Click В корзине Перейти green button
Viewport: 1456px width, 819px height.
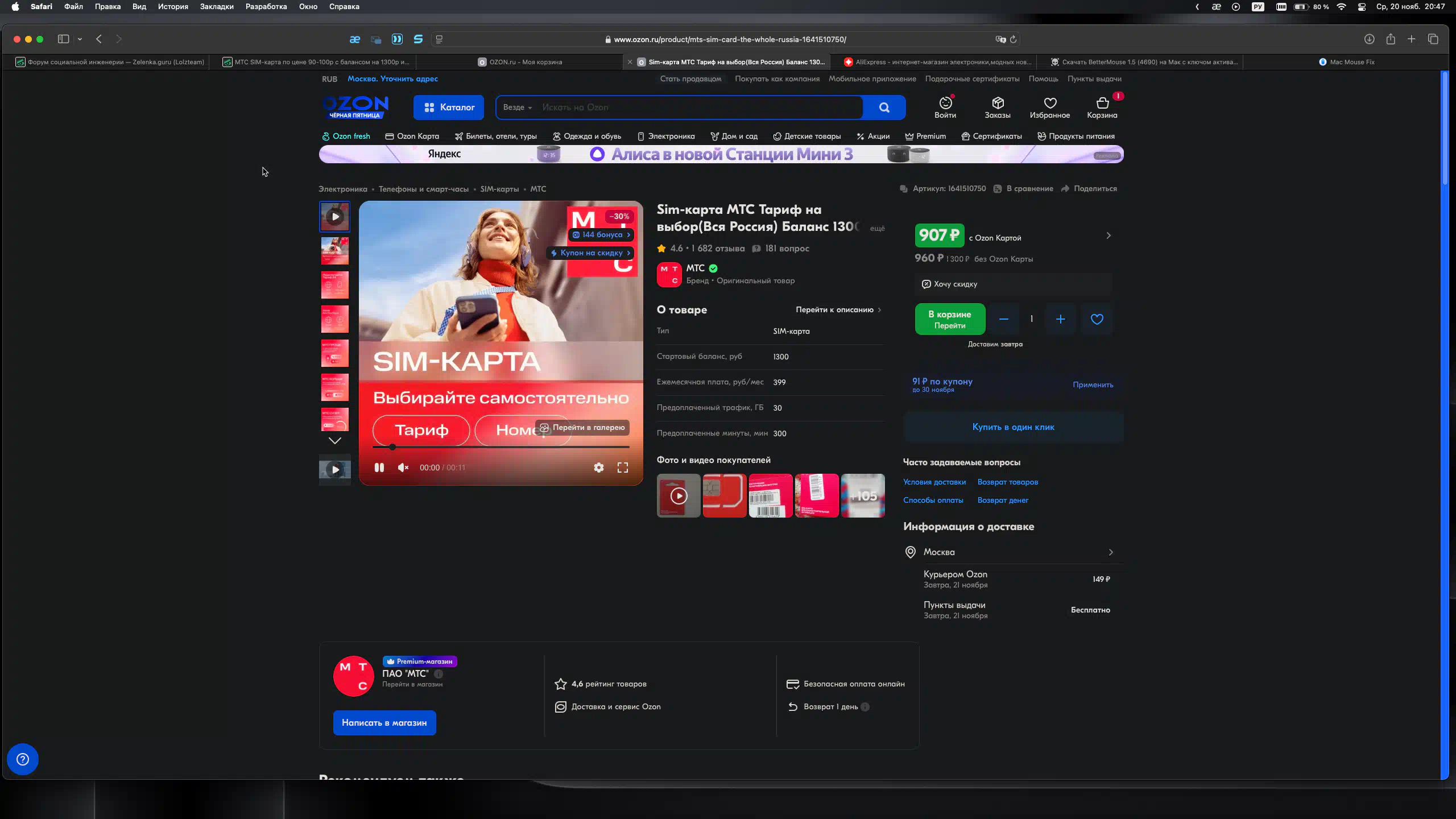[950, 319]
